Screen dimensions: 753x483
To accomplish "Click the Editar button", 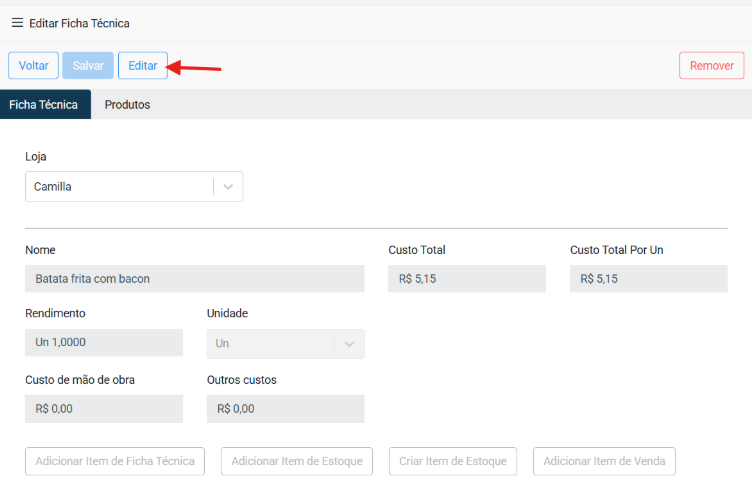I will point(143,66).
